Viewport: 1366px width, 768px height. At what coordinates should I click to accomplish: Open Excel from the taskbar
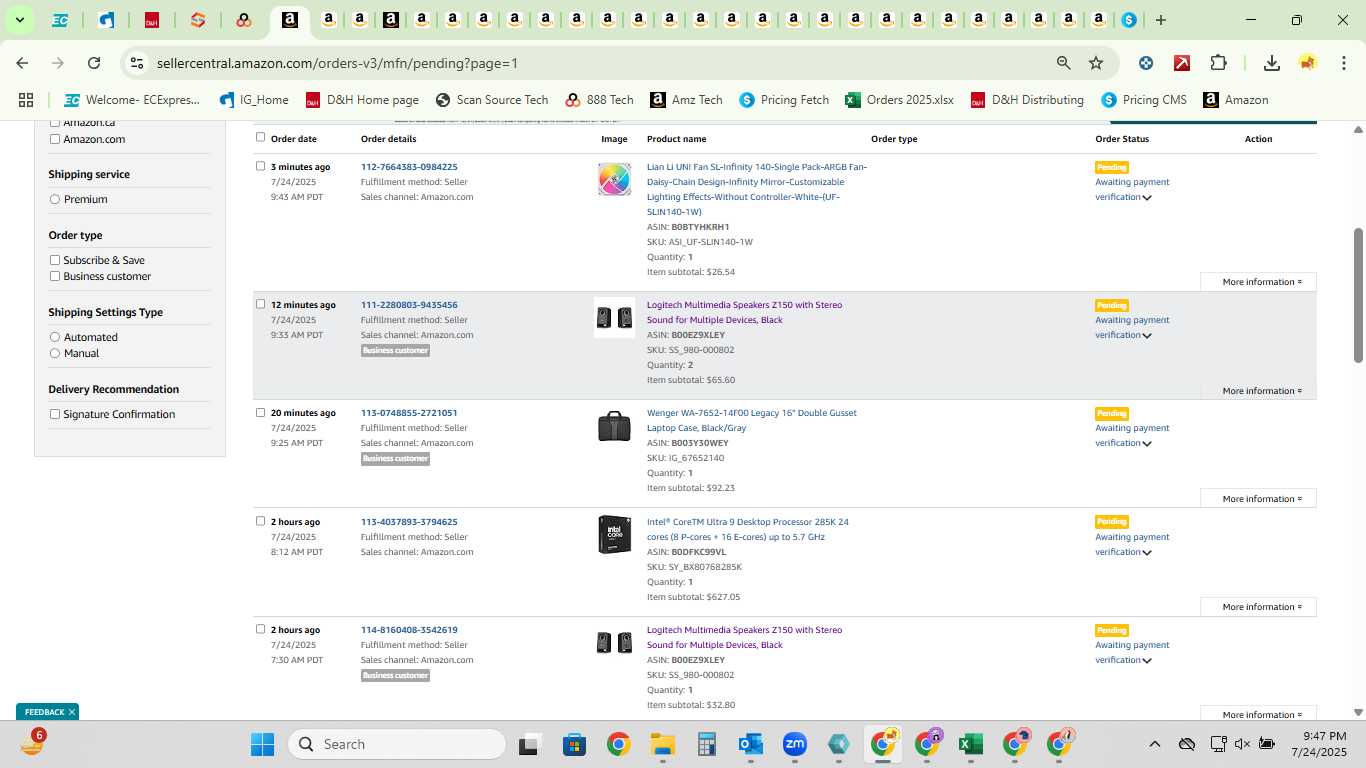[x=969, y=744]
